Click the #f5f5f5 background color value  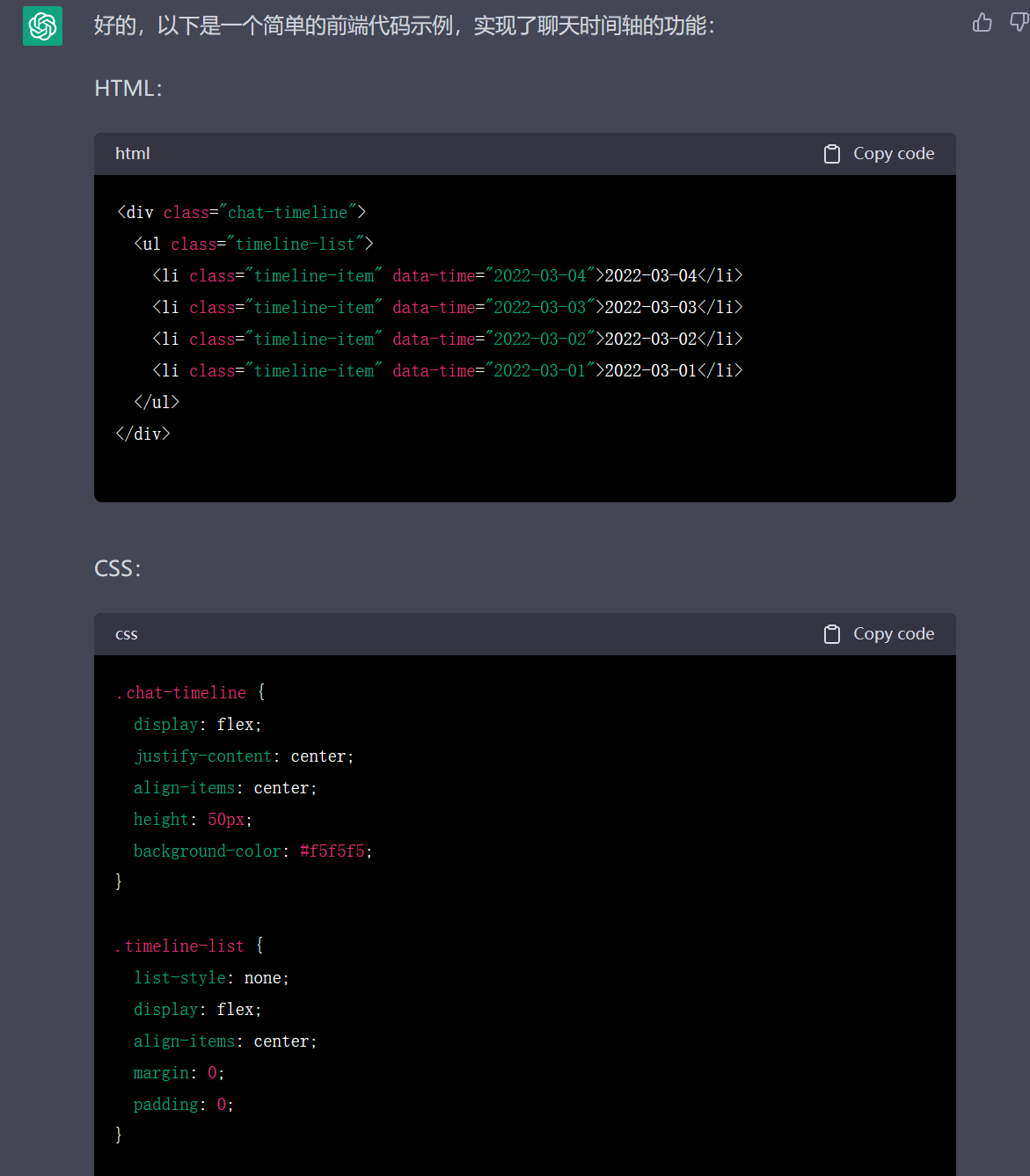(332, 851)
